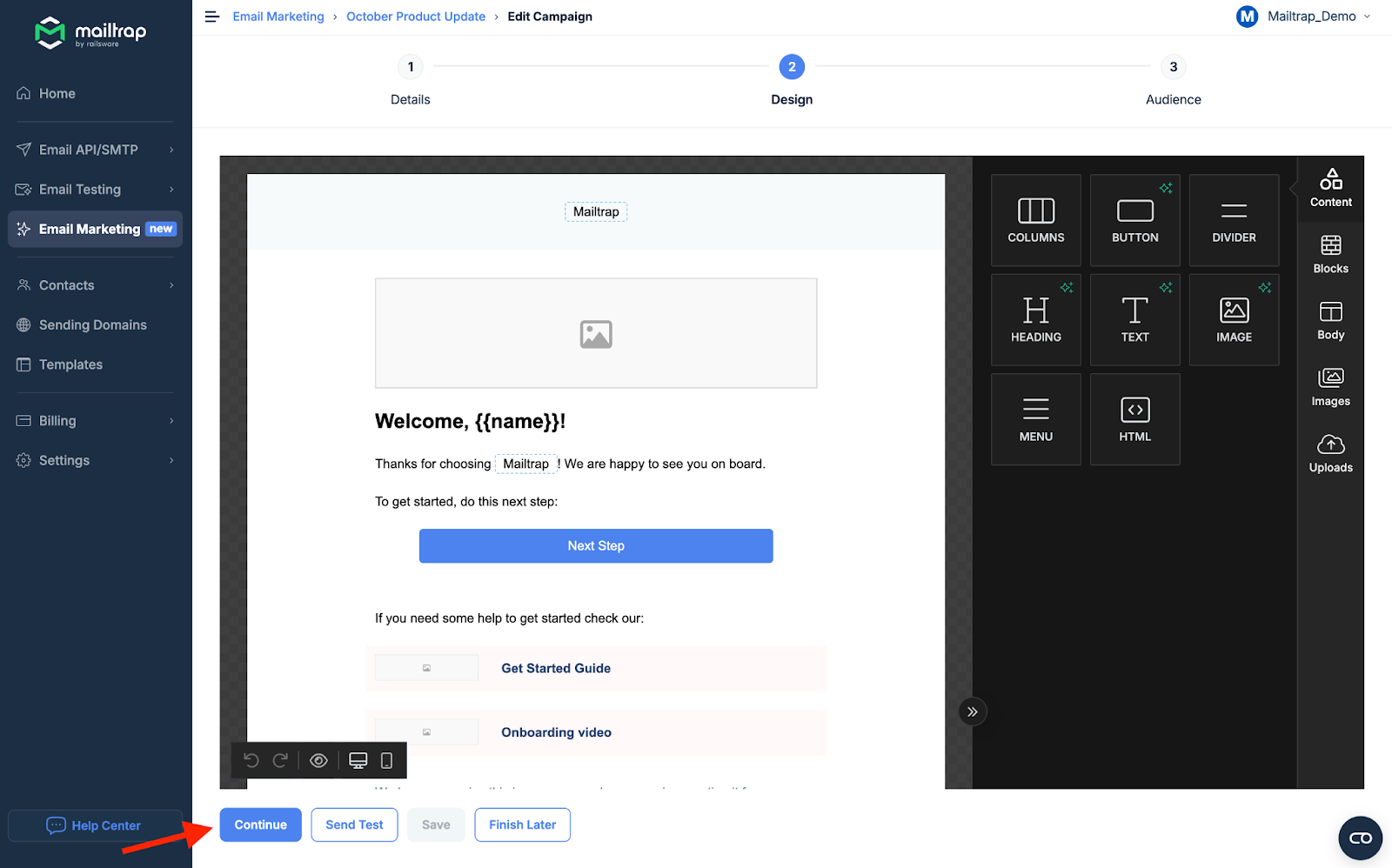Viewport: 1392px width, 868px height.
Task: Click the Mailtrap logo
Action: pyautogui.click(x=90, y=33)
